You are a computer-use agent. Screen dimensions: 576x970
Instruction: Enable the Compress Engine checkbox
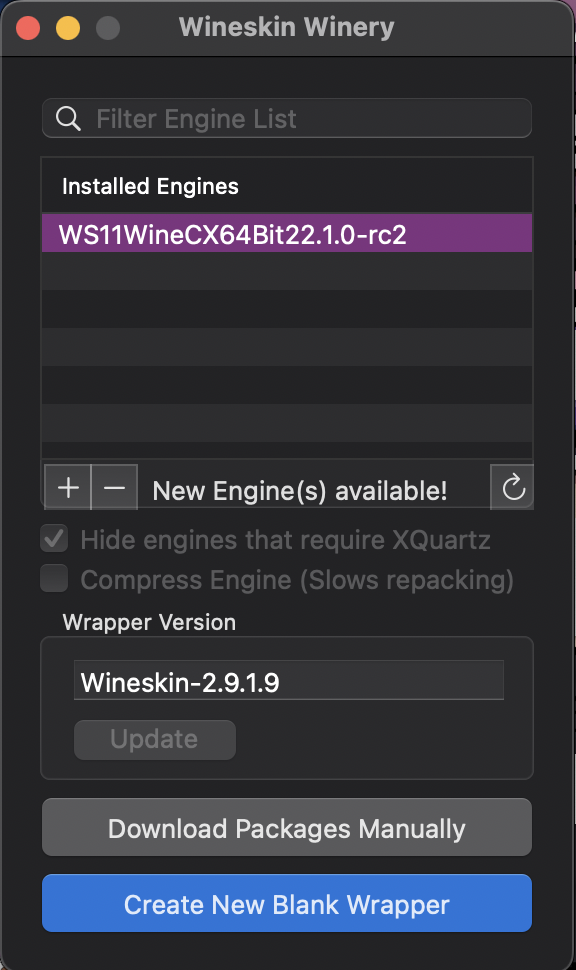[x=54, y=579]
